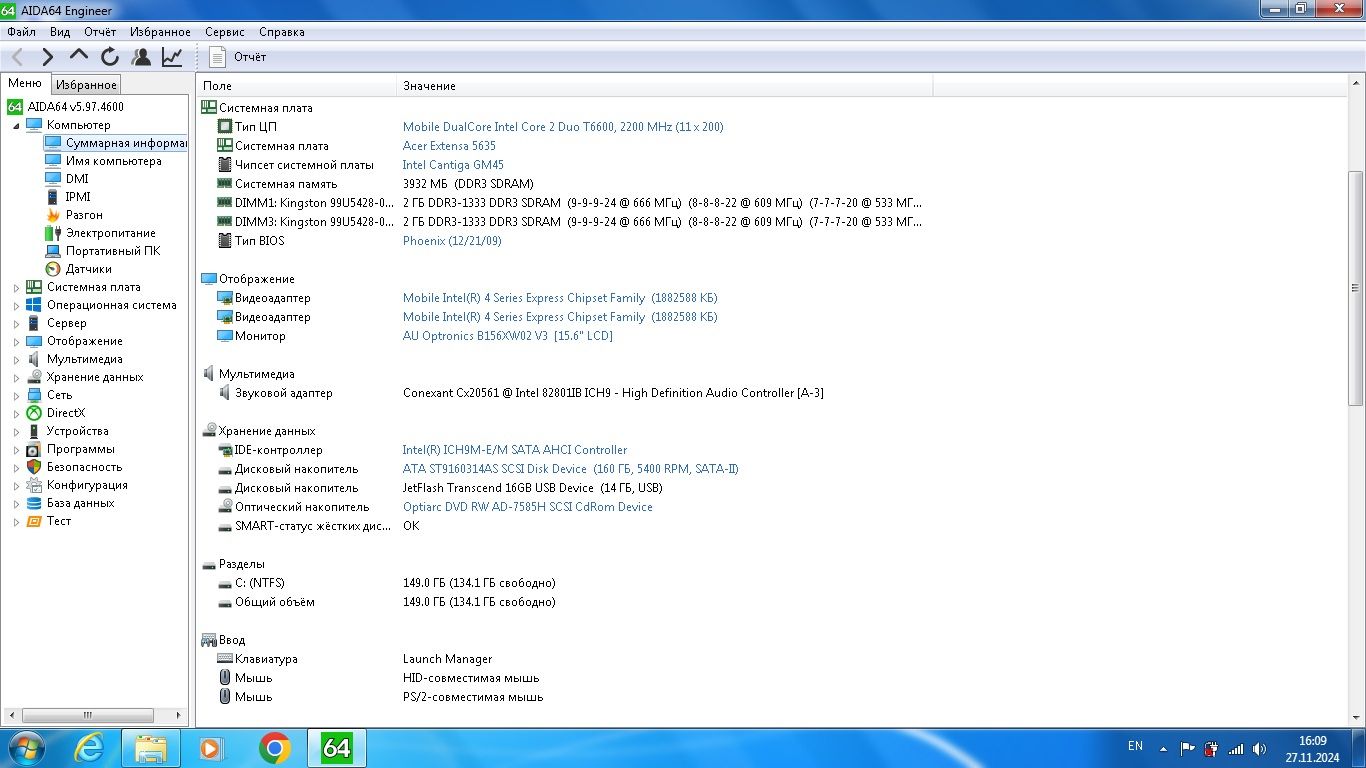Viewport: 1366px width, 768px height.
Task: Open Internet Explorer from the taskbar
Action: point(89,748)
